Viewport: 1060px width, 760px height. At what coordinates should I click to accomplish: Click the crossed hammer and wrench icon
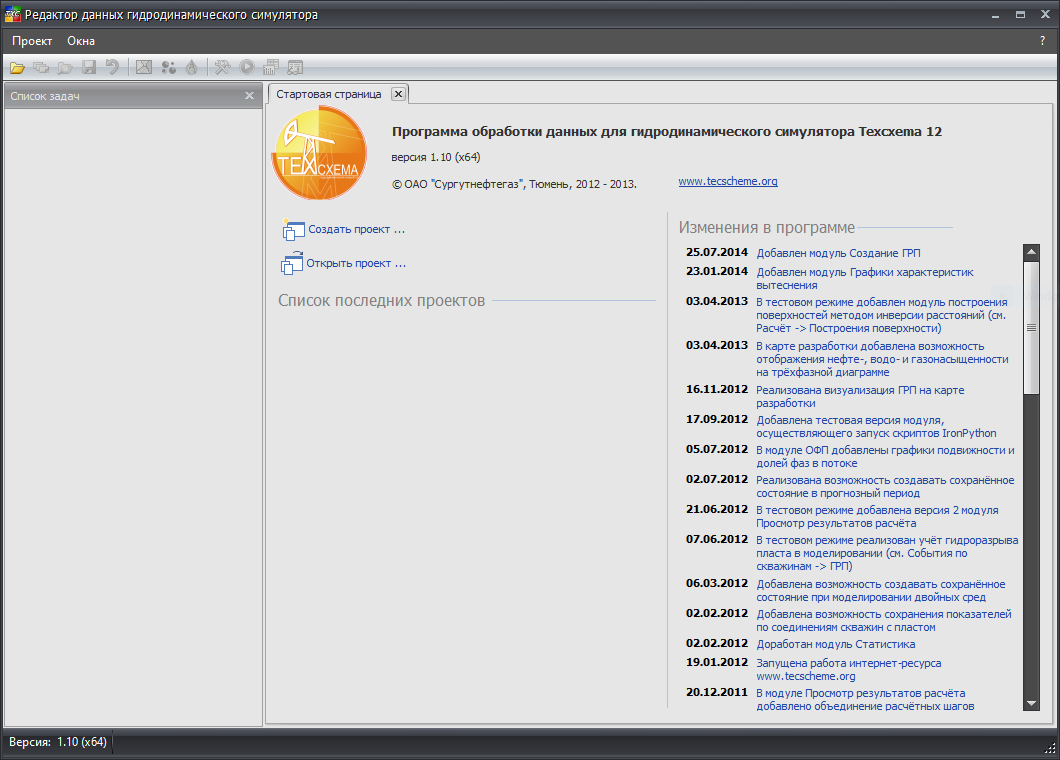(222, 67)
